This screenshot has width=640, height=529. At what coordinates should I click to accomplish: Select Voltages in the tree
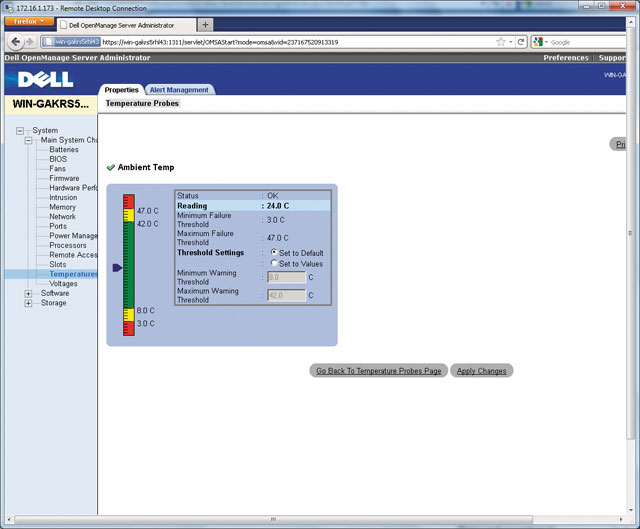pos(63,284)
